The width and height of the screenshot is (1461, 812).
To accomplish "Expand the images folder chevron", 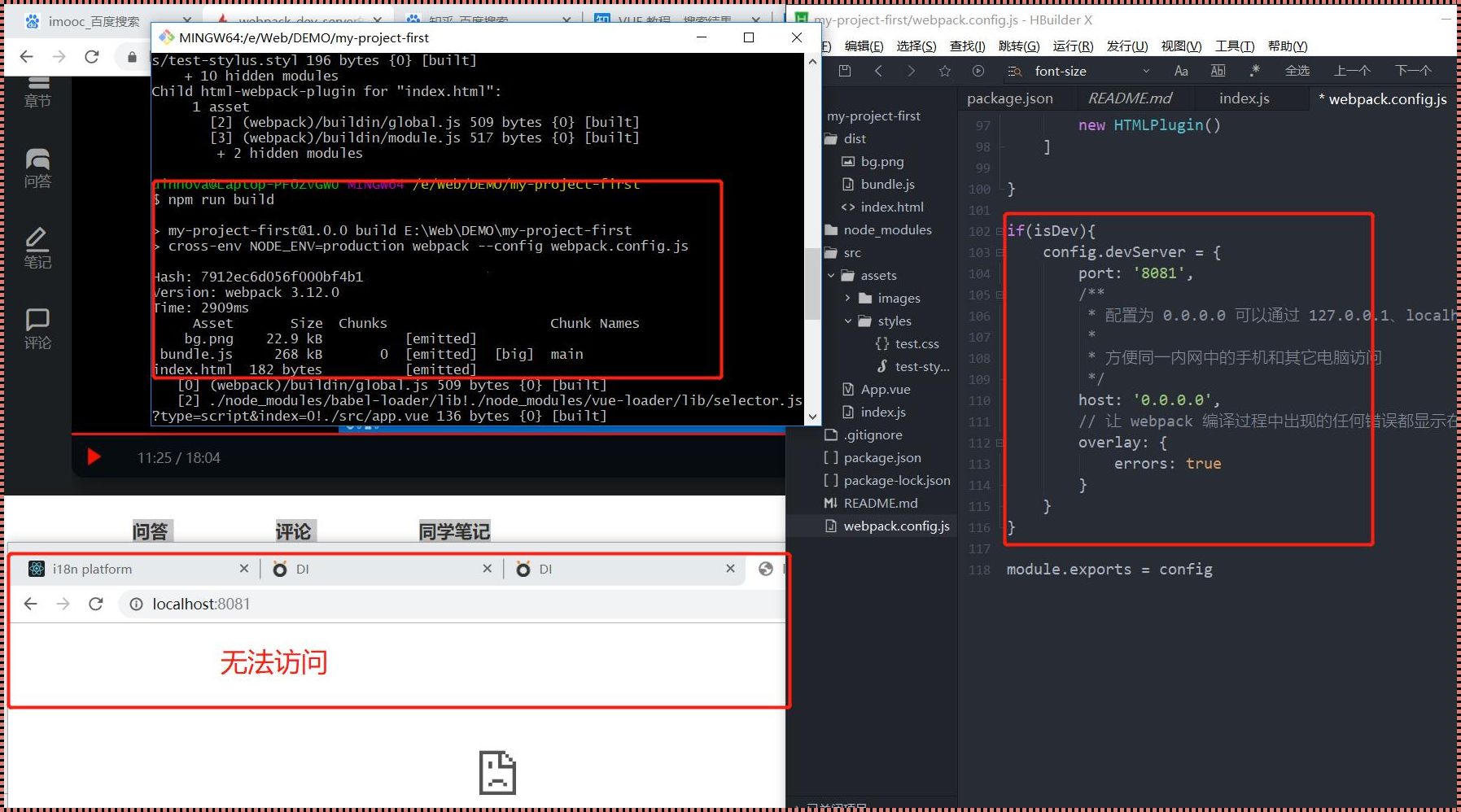I will pos(848,299).
